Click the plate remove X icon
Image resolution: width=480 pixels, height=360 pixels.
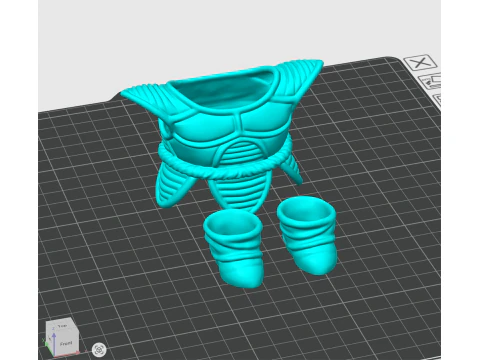coord(420,62)
